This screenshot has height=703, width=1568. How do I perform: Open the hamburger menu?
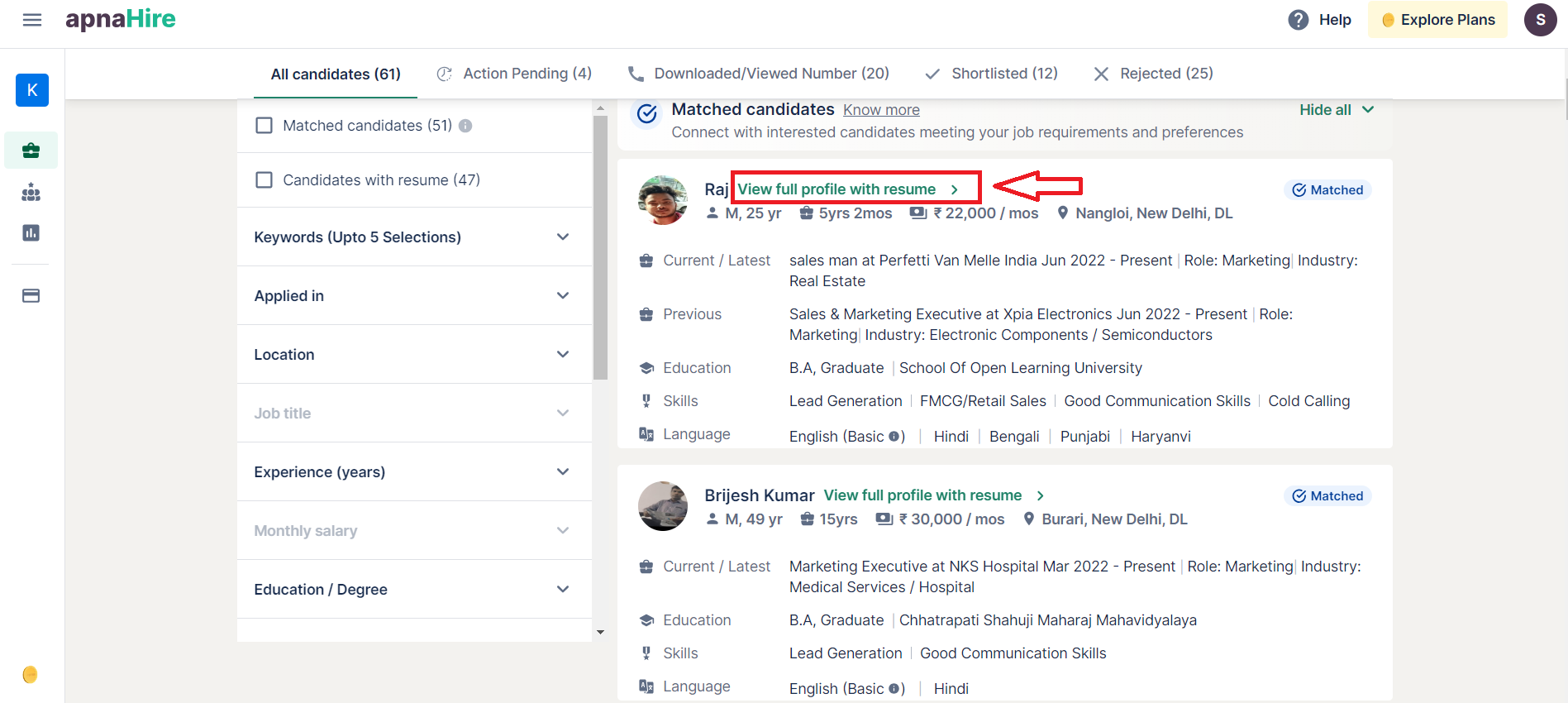[32, 20]
